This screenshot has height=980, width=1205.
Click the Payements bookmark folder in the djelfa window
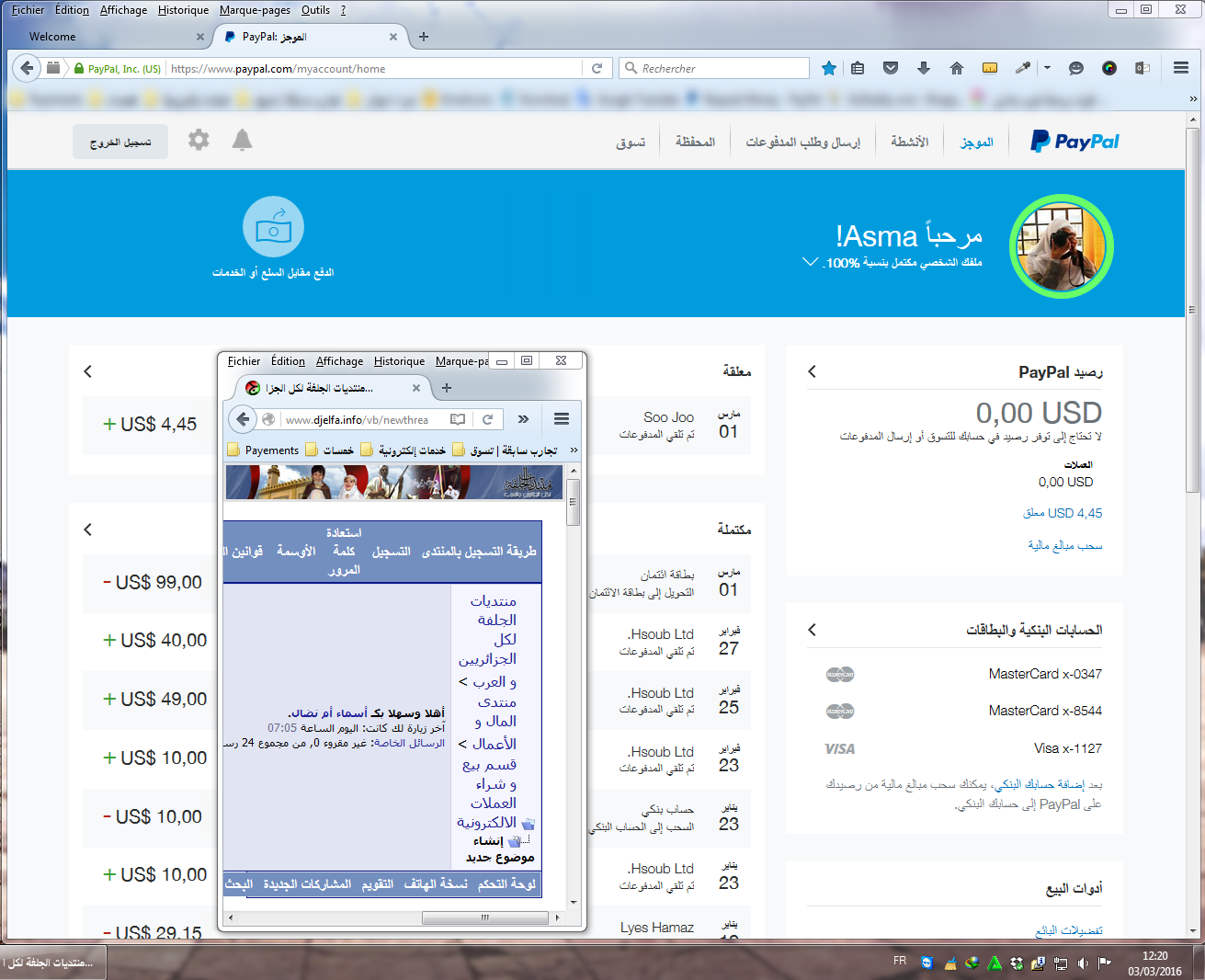(263, 450)
